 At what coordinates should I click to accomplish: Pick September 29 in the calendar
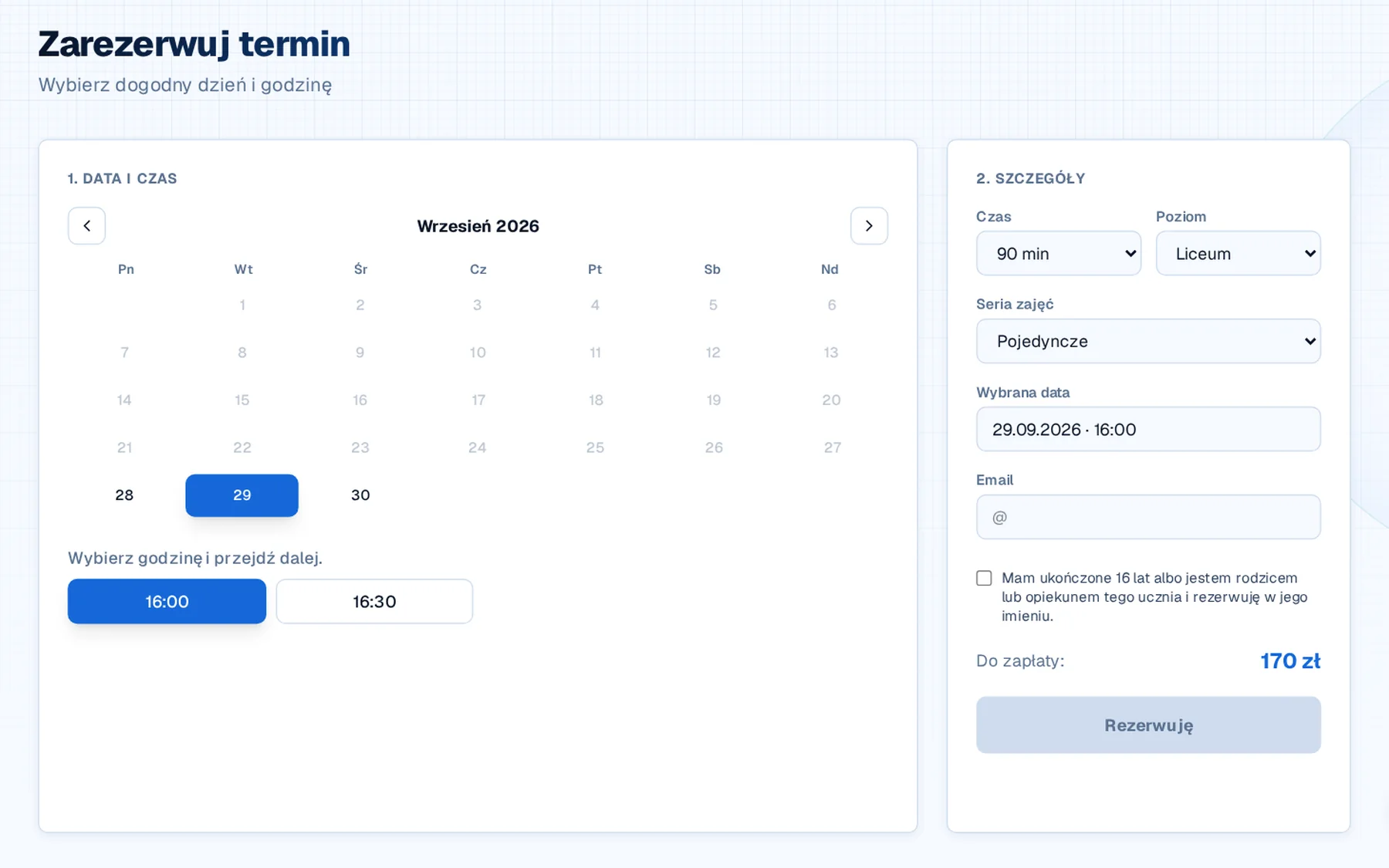point(242,495)
